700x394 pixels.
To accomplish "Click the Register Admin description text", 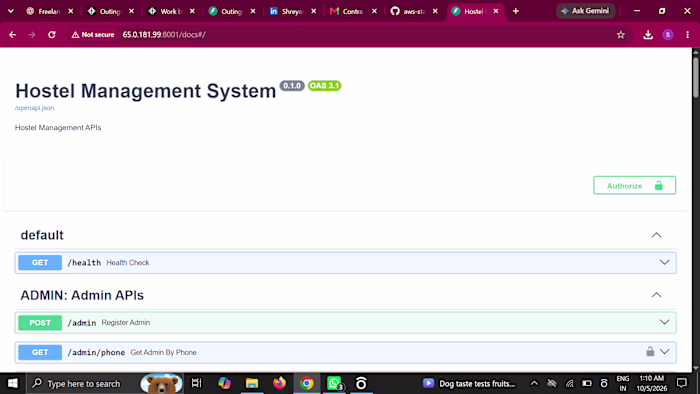I will point(126,322).
